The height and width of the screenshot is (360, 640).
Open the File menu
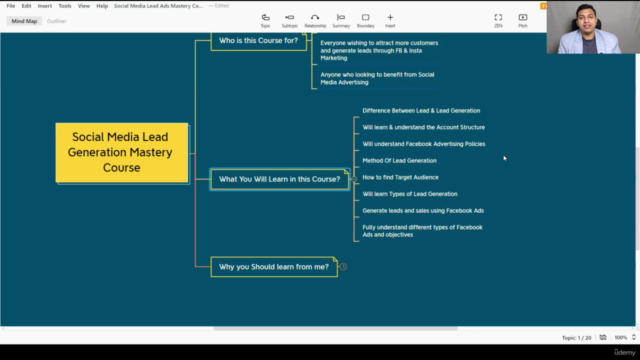[11, 6]
